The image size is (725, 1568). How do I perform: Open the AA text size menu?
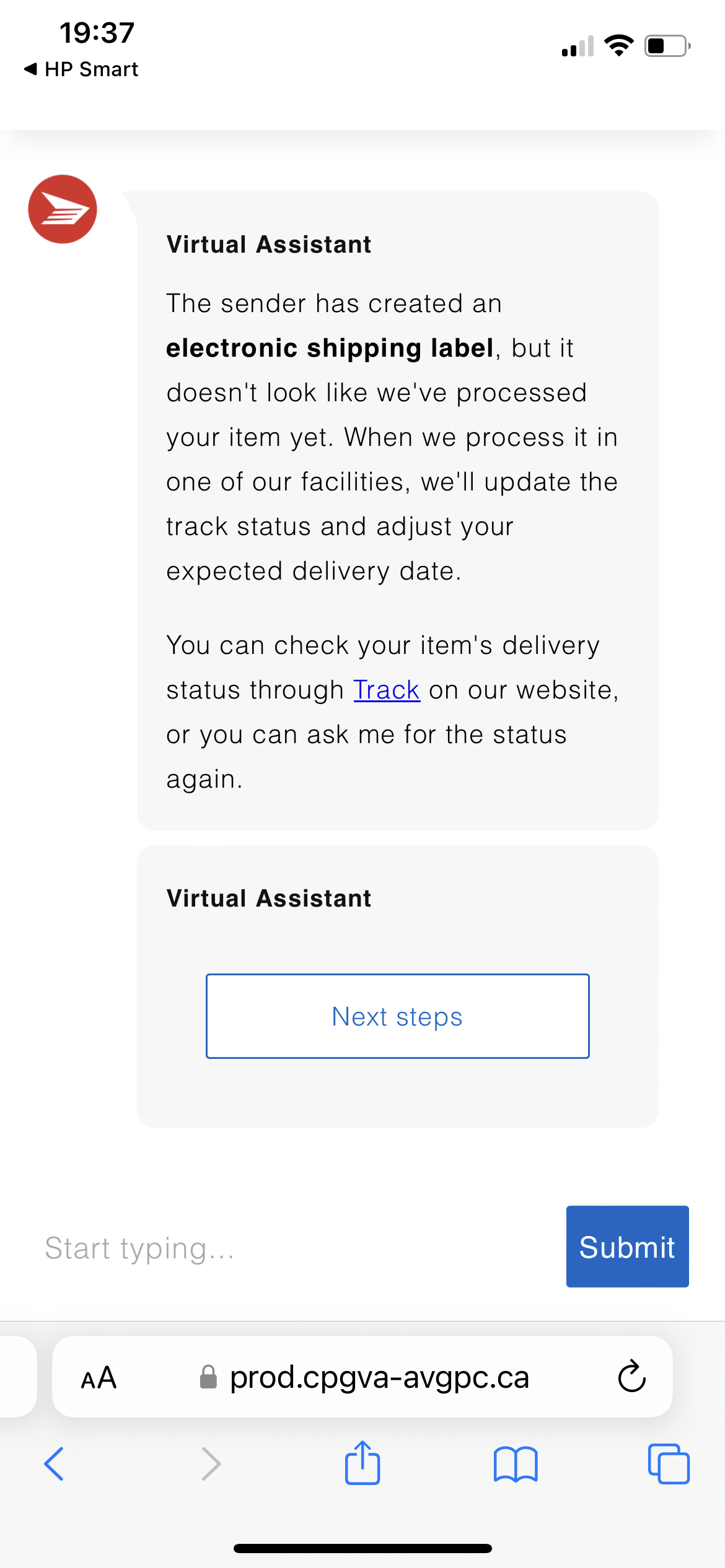tap(99, 1378)
